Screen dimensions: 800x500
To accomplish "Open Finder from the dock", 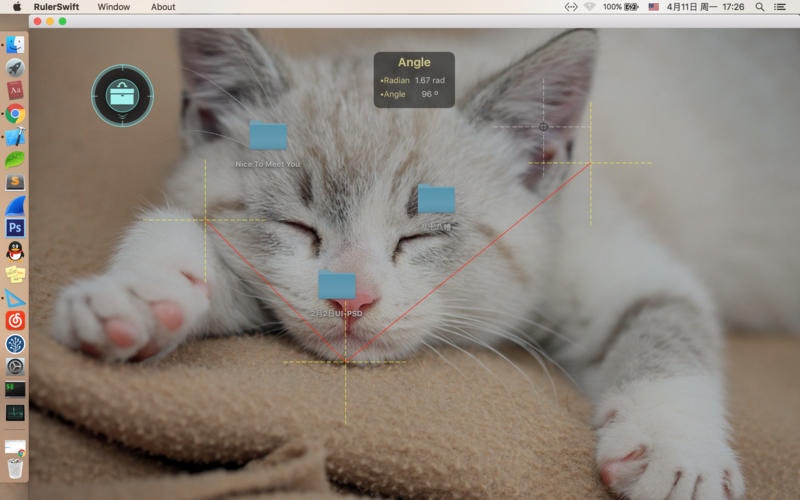I will click(x=15, y=45).
